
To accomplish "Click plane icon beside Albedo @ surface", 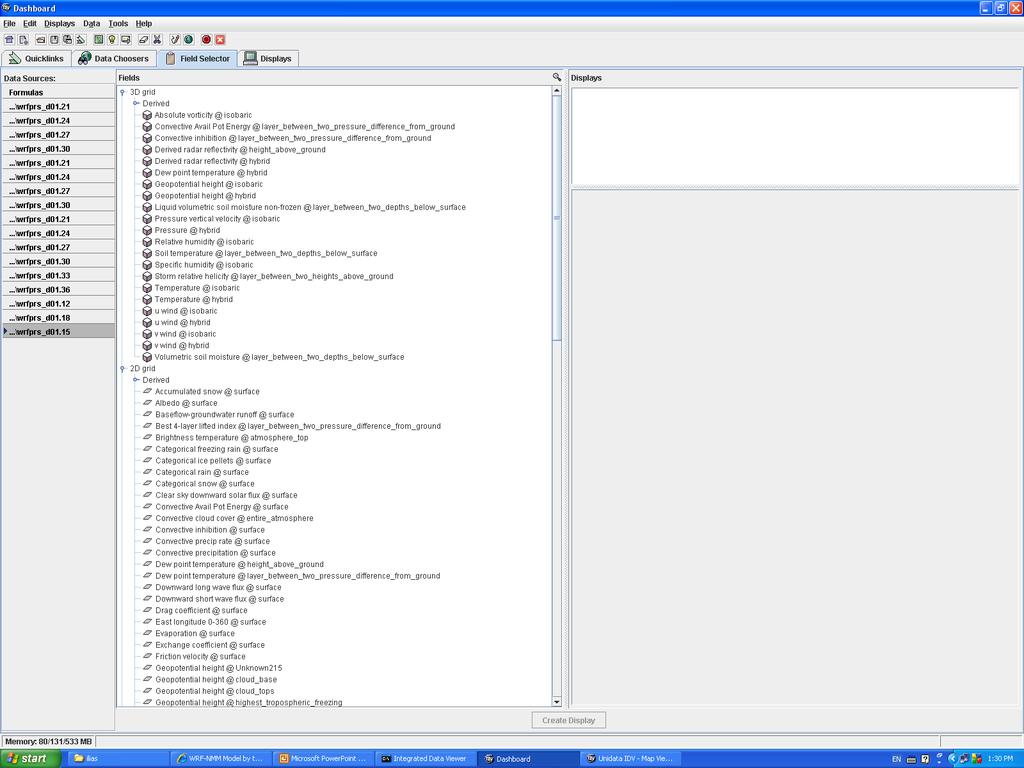I will tap(148, 403).
